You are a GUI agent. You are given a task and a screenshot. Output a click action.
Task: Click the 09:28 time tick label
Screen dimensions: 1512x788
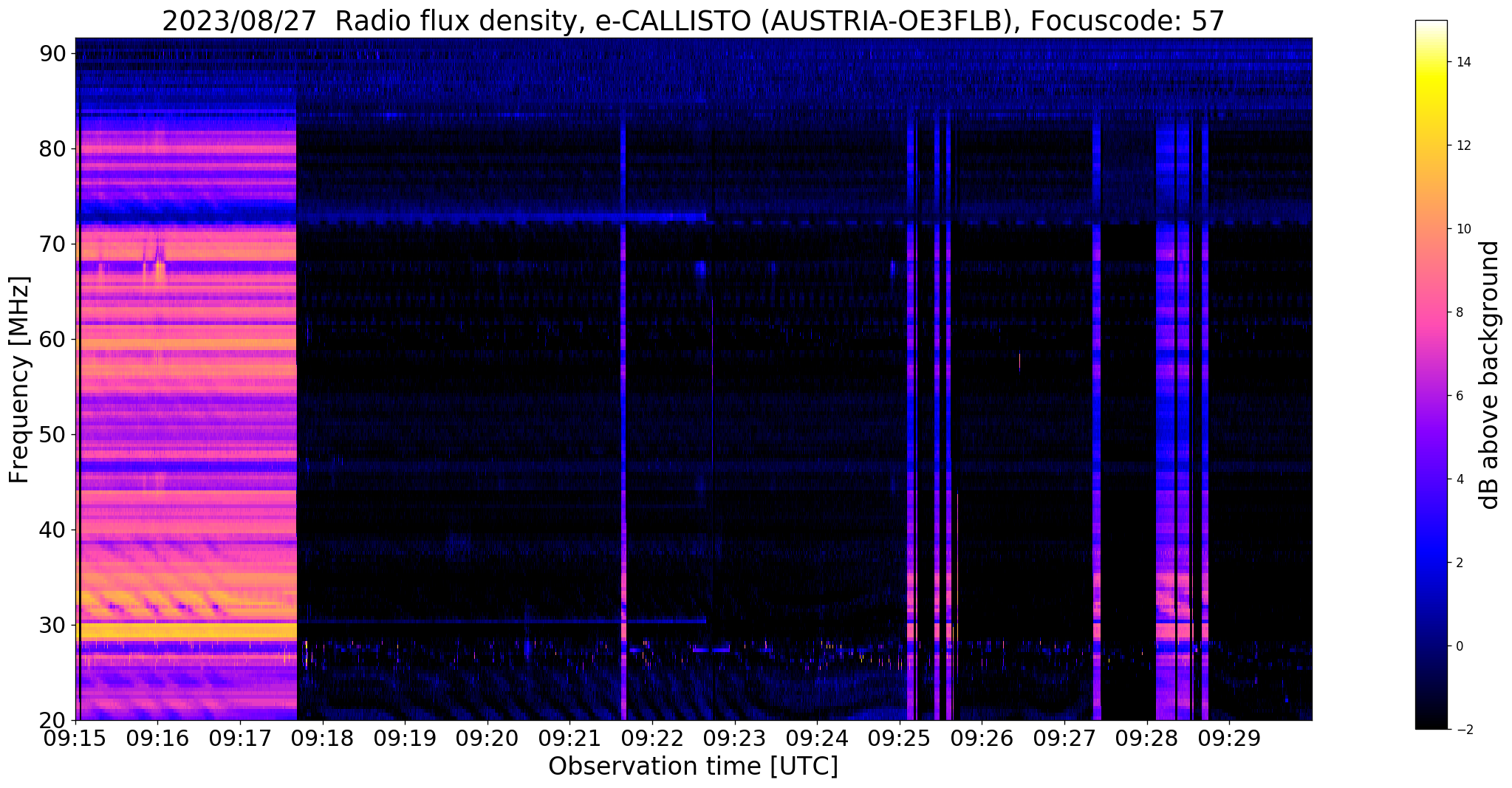coord(1147,739)
